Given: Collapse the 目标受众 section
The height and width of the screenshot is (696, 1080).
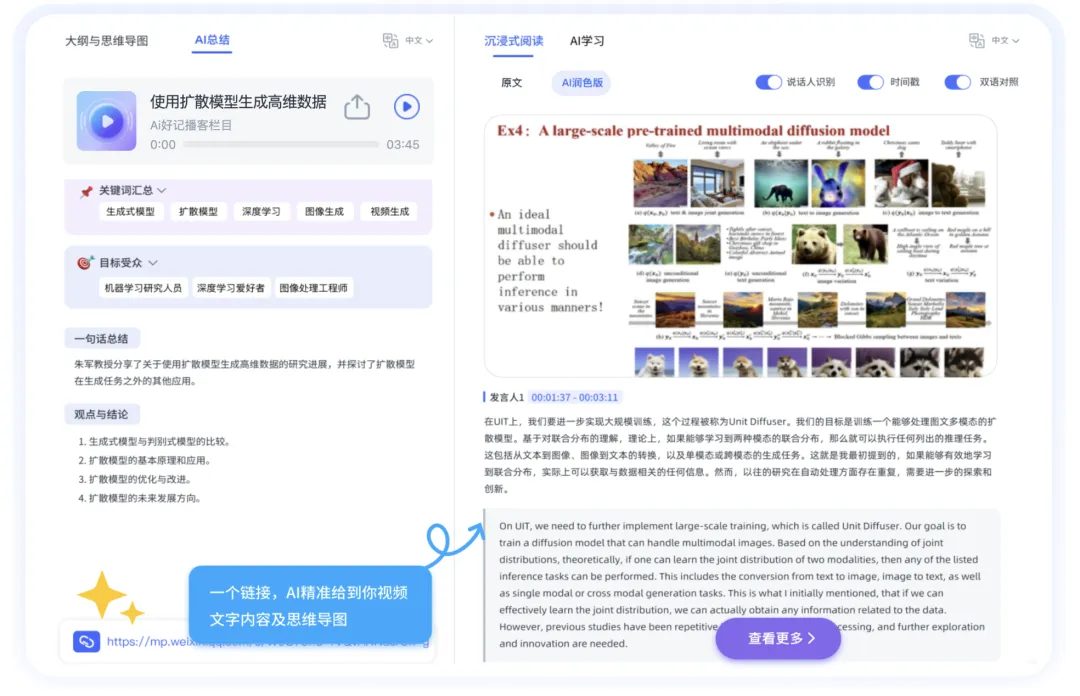Looking at the screenshot, I should point(153,263).
